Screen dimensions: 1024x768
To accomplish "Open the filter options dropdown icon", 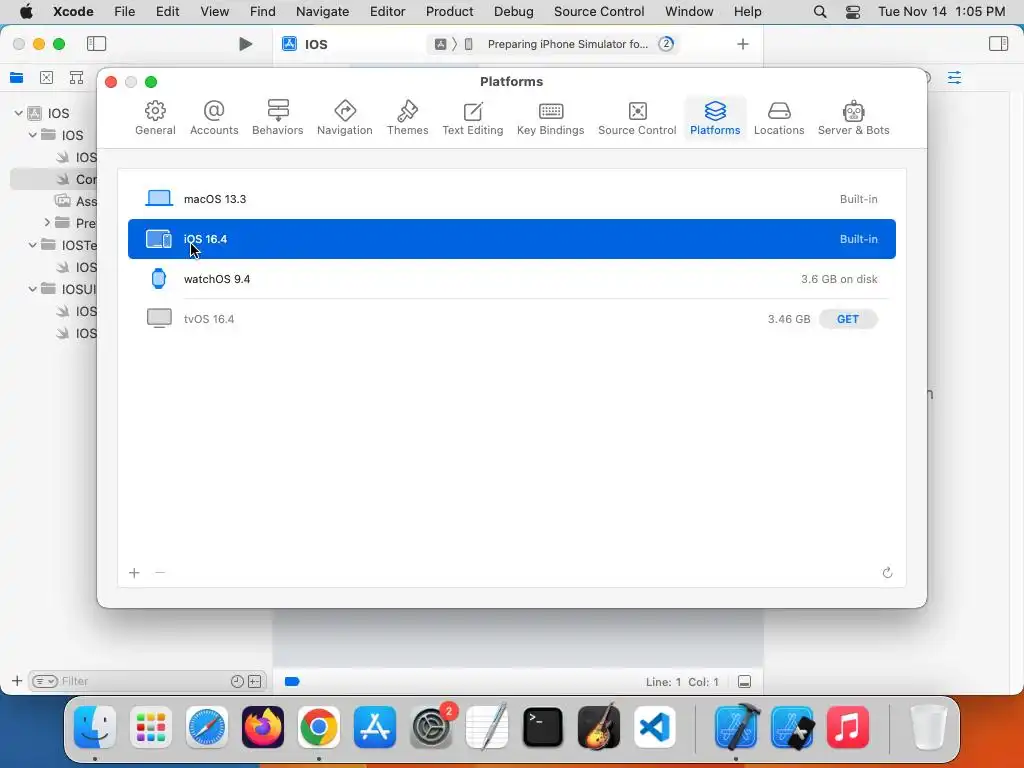I will click(45, 681).
